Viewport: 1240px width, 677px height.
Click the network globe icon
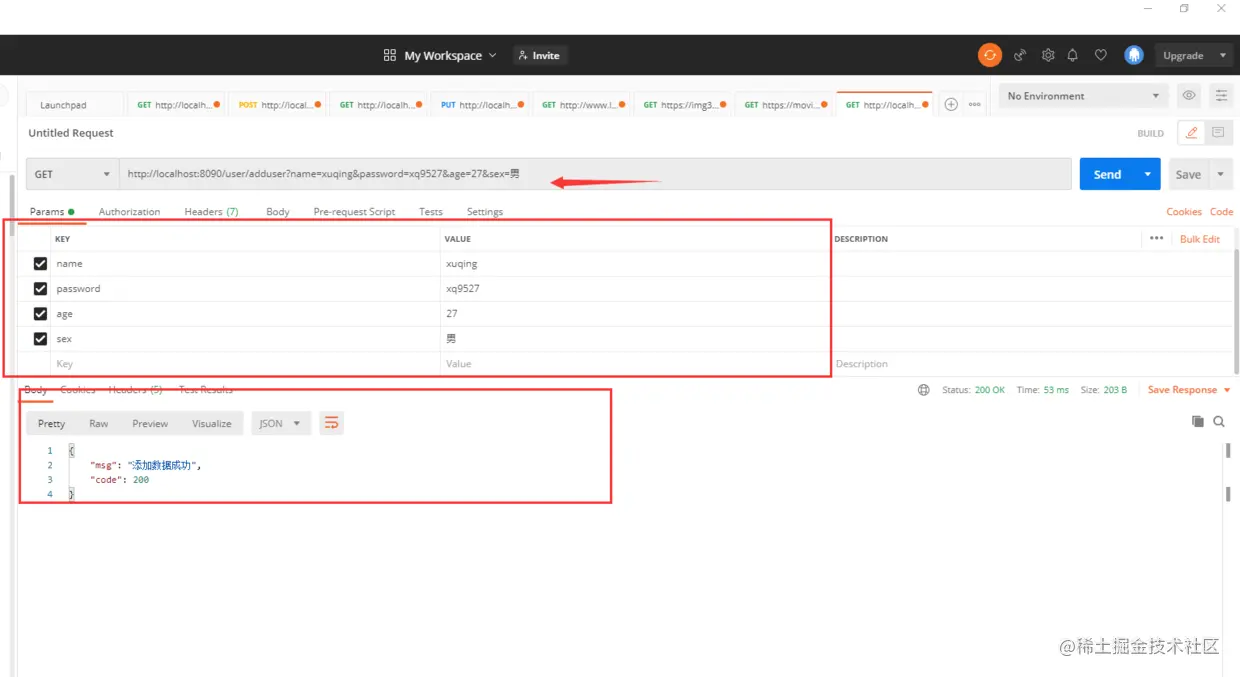pos(923,390)
